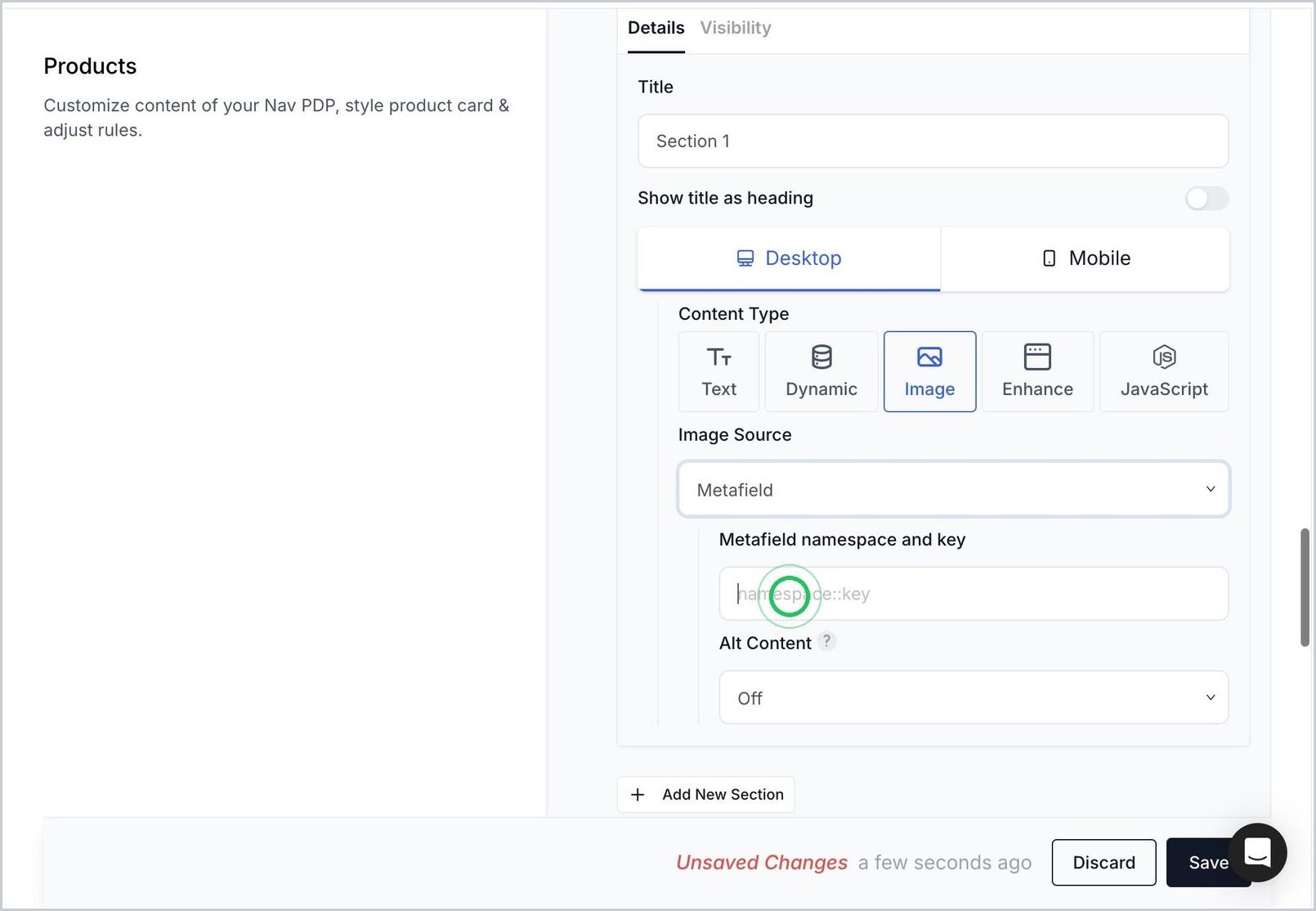Pick the Enhance content type
This screenshot has height=911, width=1316.
click(x=1037, y=371)
